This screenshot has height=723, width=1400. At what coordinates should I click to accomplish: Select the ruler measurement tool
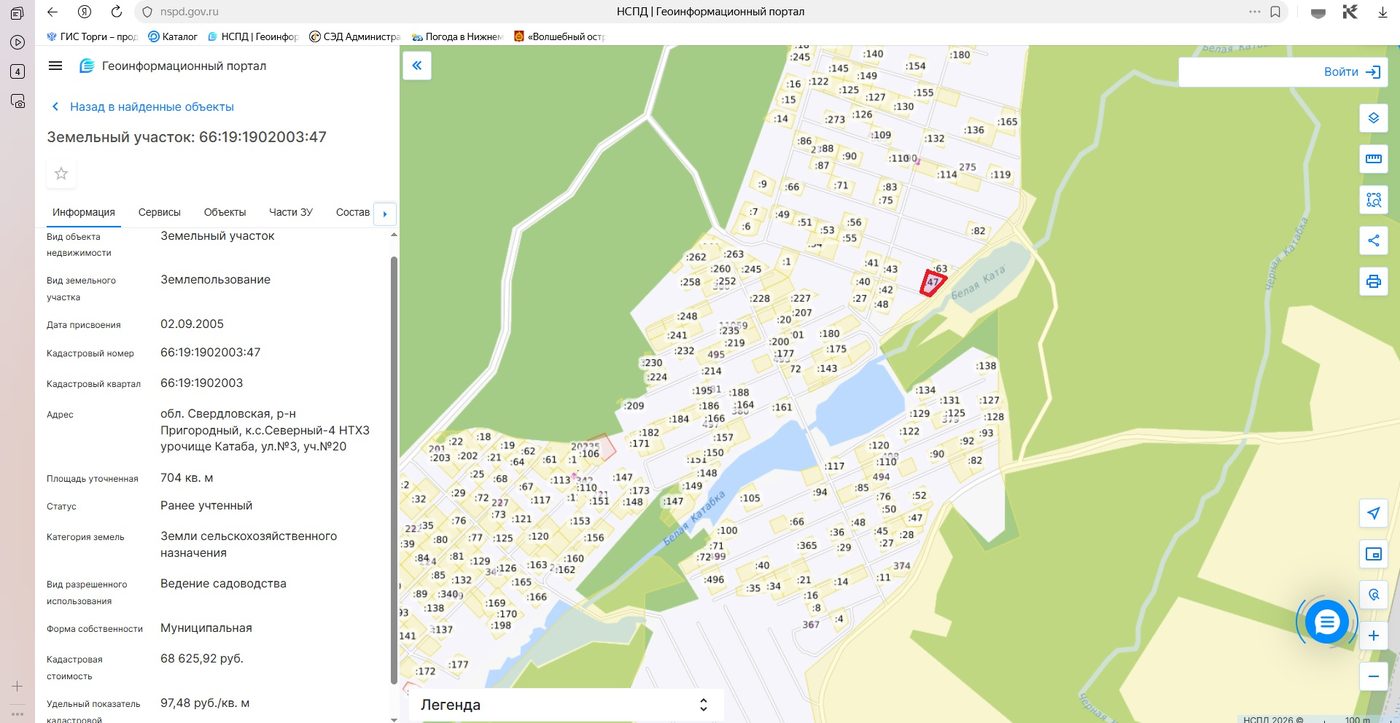(x=1373, y=158)
